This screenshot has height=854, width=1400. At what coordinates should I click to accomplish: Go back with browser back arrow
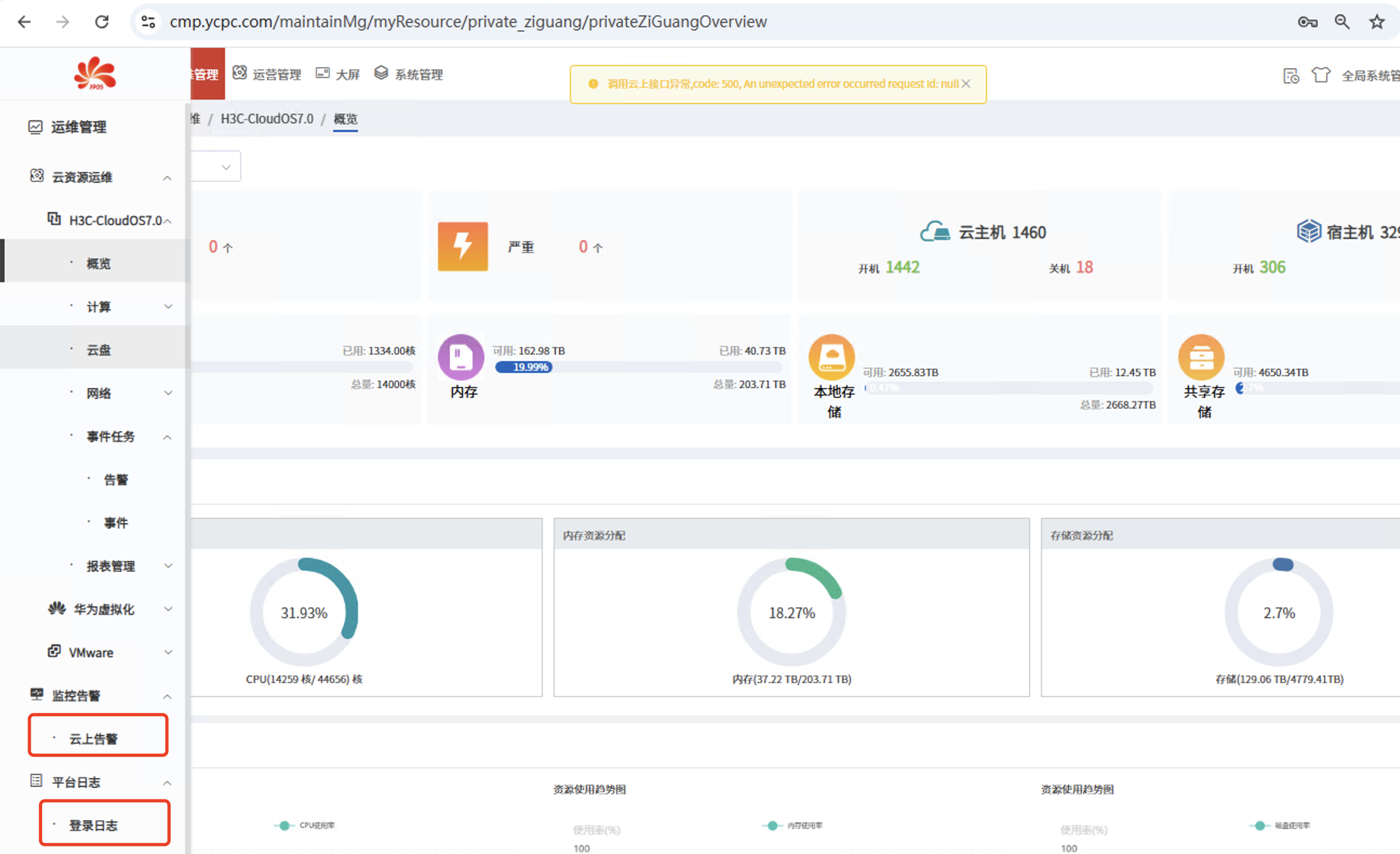[x=24, y=22]
